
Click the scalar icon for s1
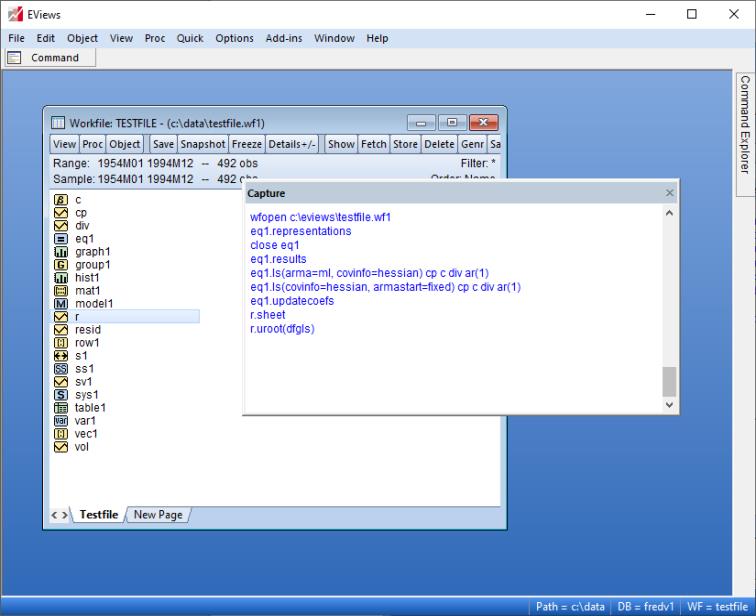(x=61, y=356)
